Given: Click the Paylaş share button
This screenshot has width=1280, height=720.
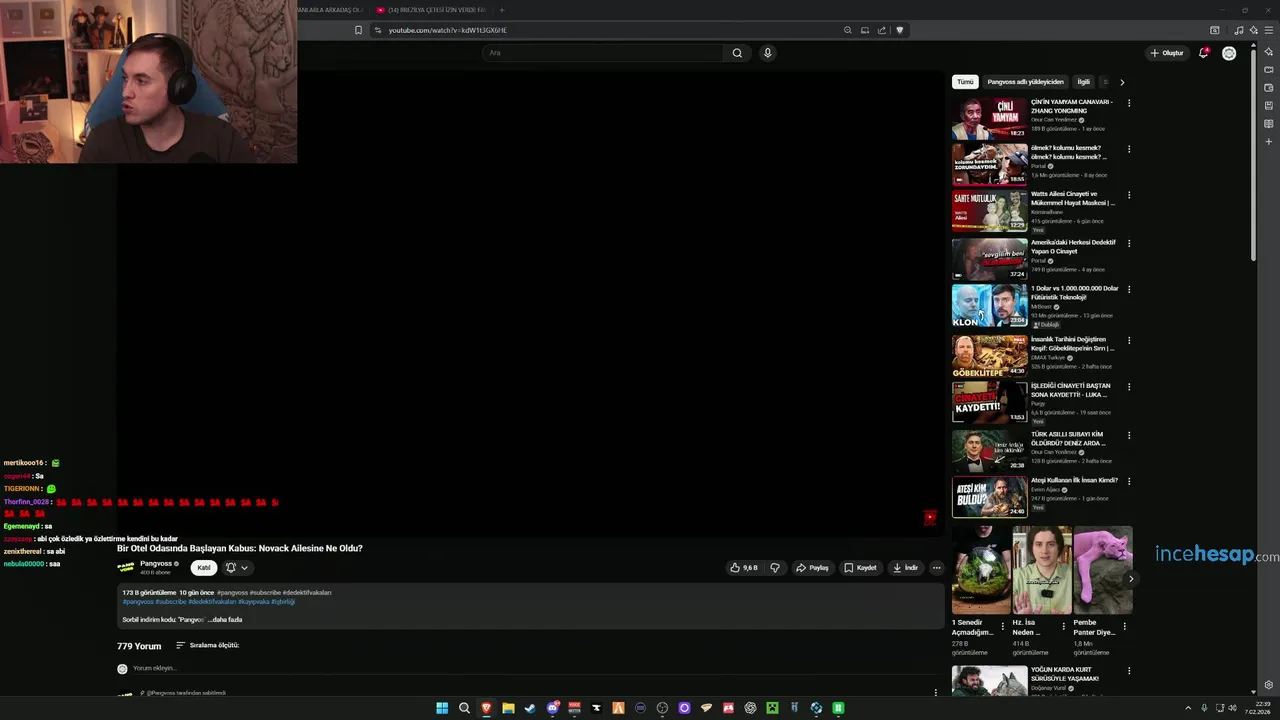Looking at the screenshot, I should point(812,568).
